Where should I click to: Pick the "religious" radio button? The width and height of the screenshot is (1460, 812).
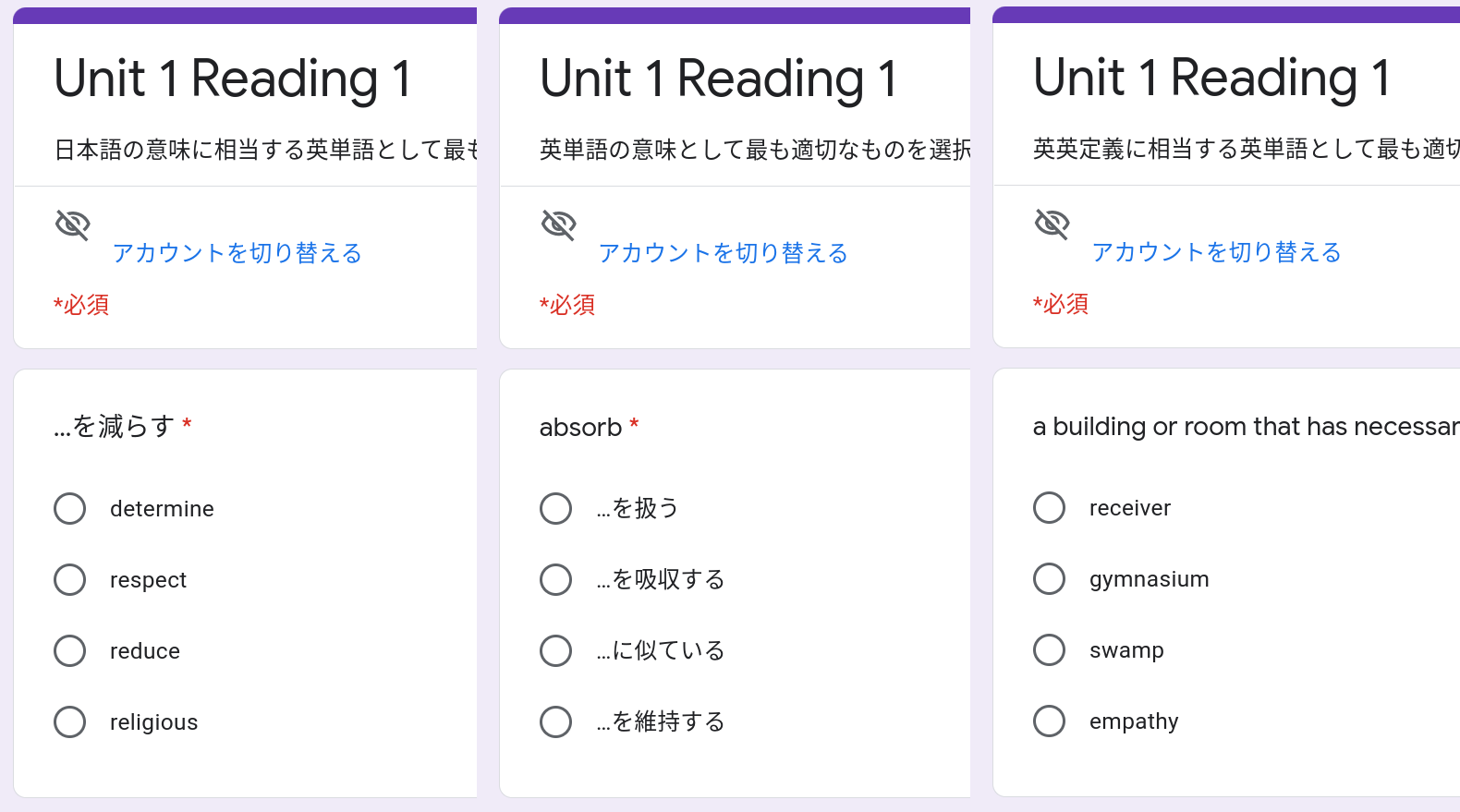[70, 721]
